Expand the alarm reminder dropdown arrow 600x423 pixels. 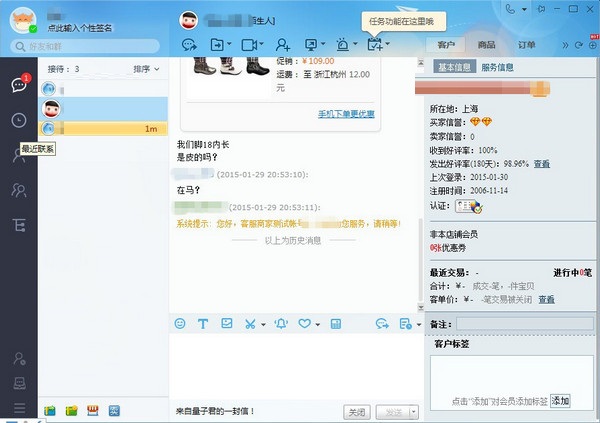(355, 44)
